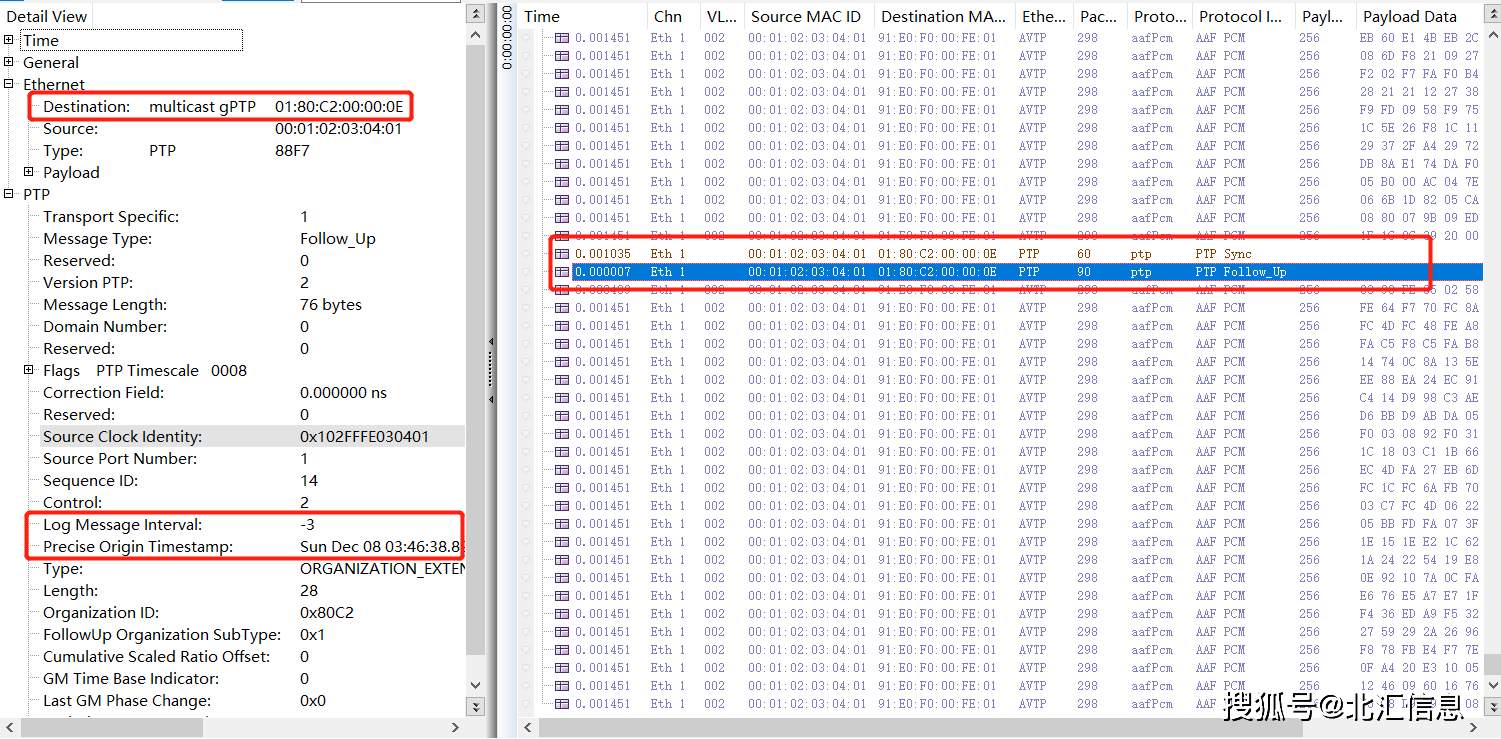Select the Detail View tab
Viewport: 1501px width, 739px height.
click(x=47, y=16)
